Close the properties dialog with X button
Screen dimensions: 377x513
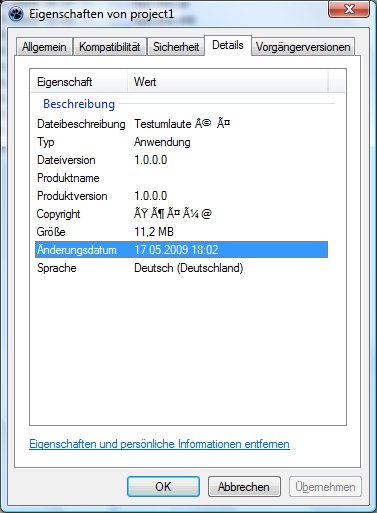click(349, 9)
